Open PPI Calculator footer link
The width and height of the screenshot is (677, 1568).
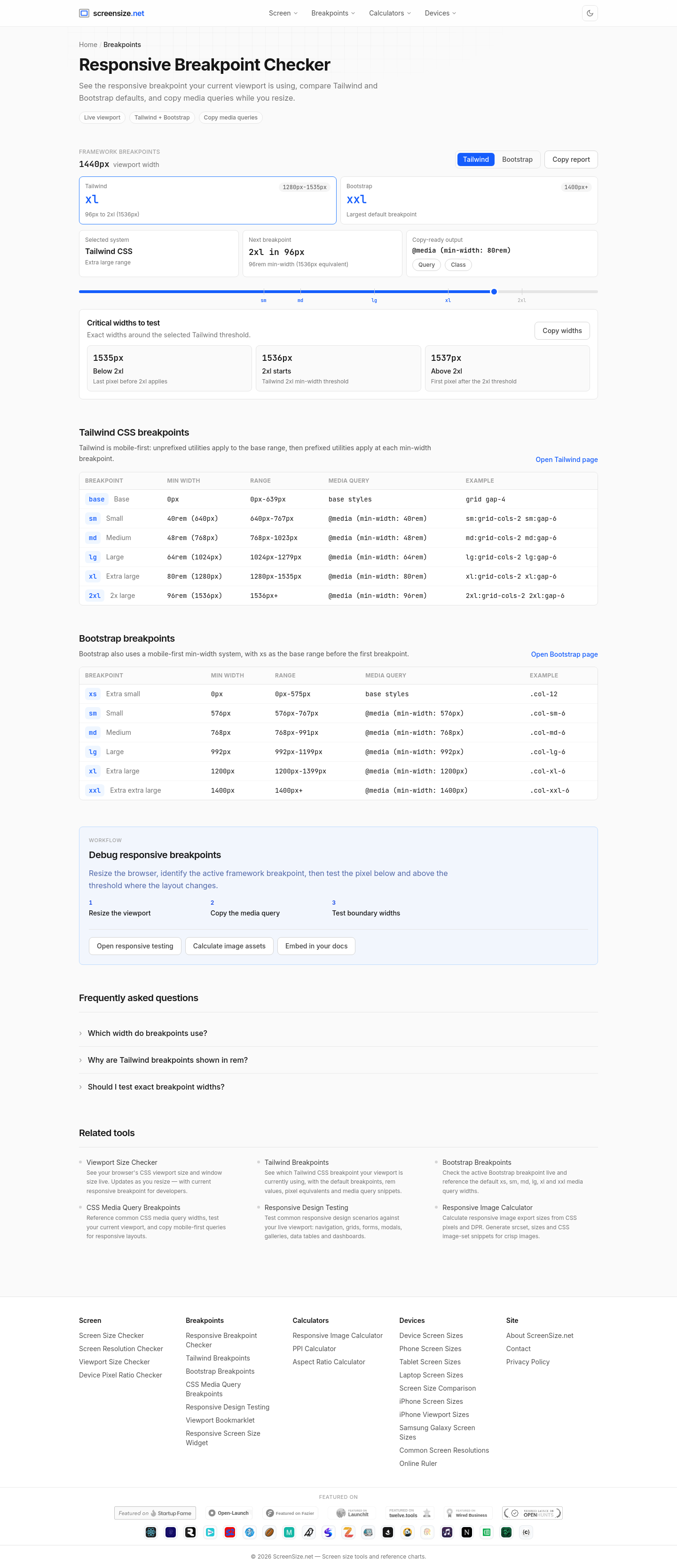click(314, 1349)
